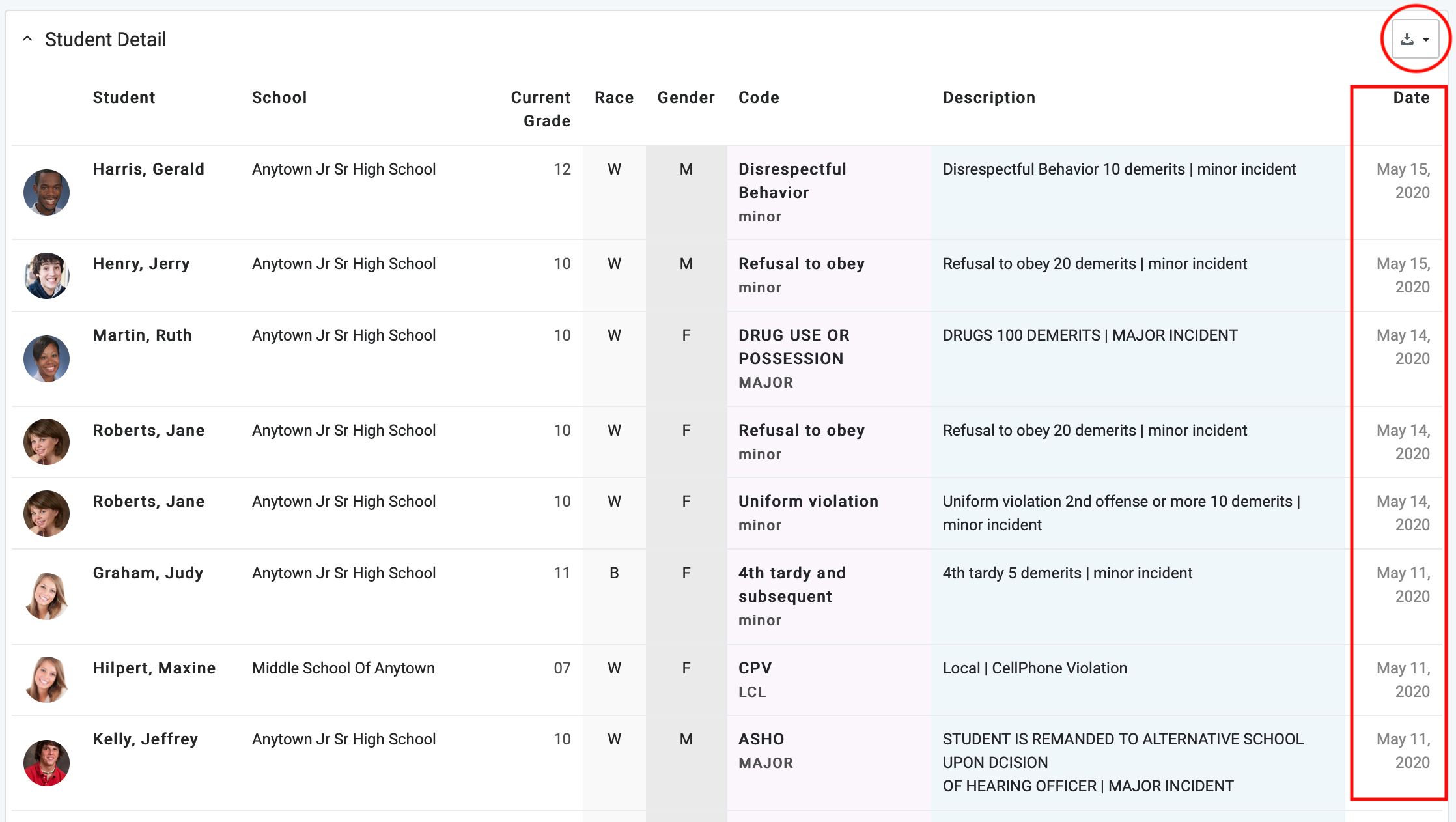Sort by the Current Grade column header

click(540, 109)
